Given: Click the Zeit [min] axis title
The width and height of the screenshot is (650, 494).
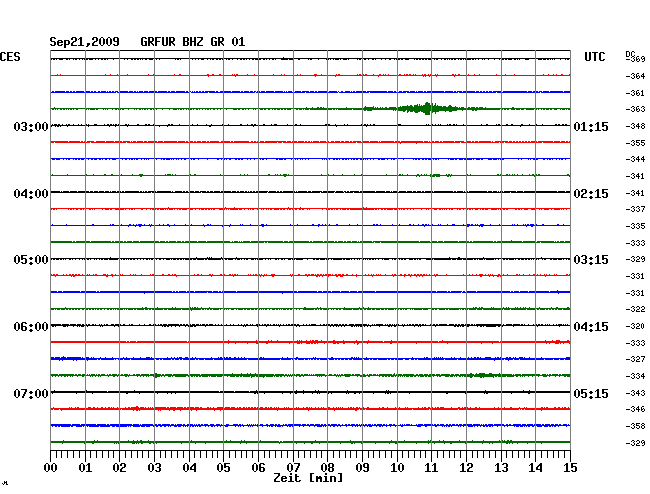Looking at the screenshot, I should (x=308, y=478).
